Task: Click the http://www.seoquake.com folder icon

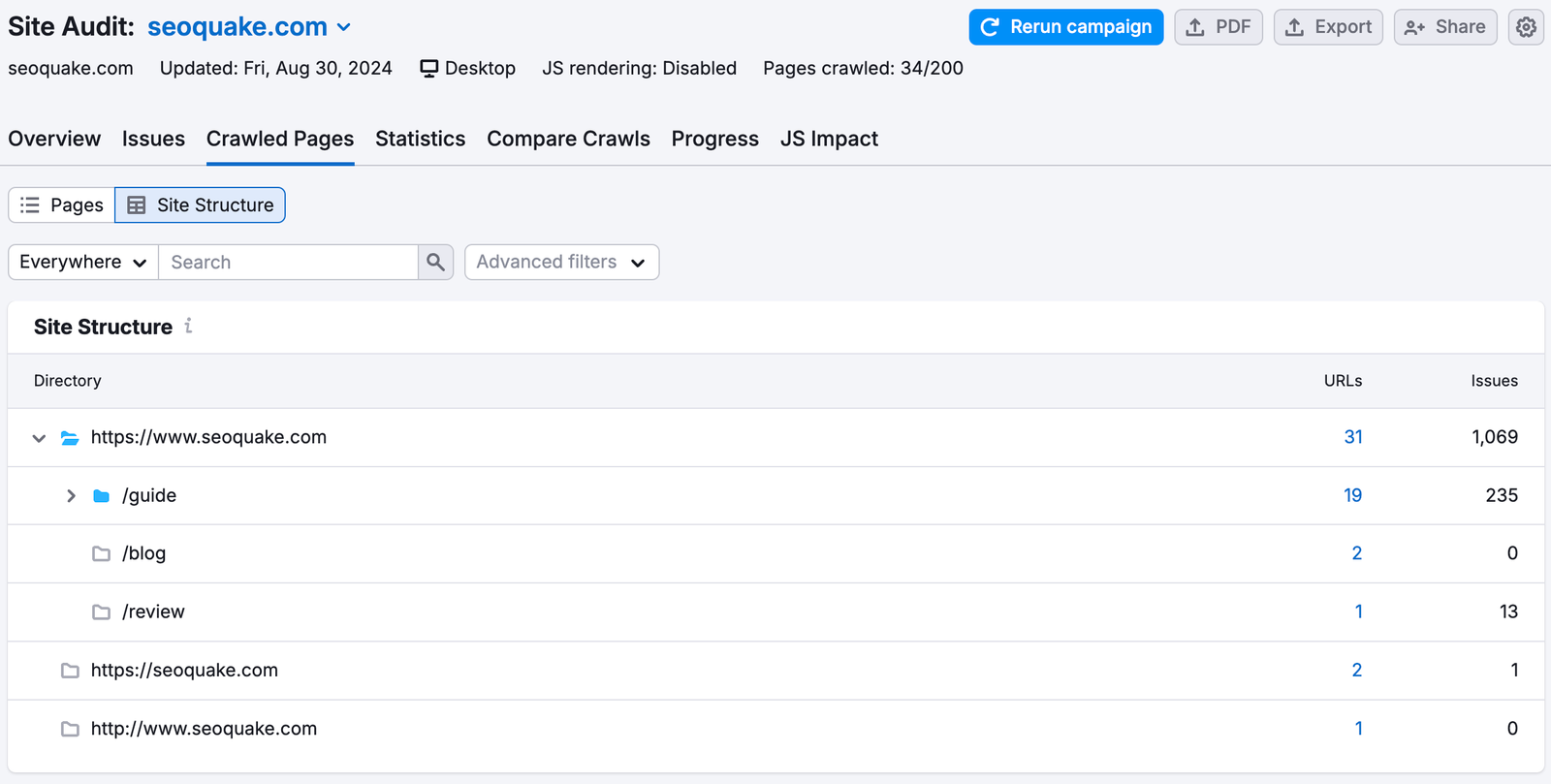Action: 70,729
